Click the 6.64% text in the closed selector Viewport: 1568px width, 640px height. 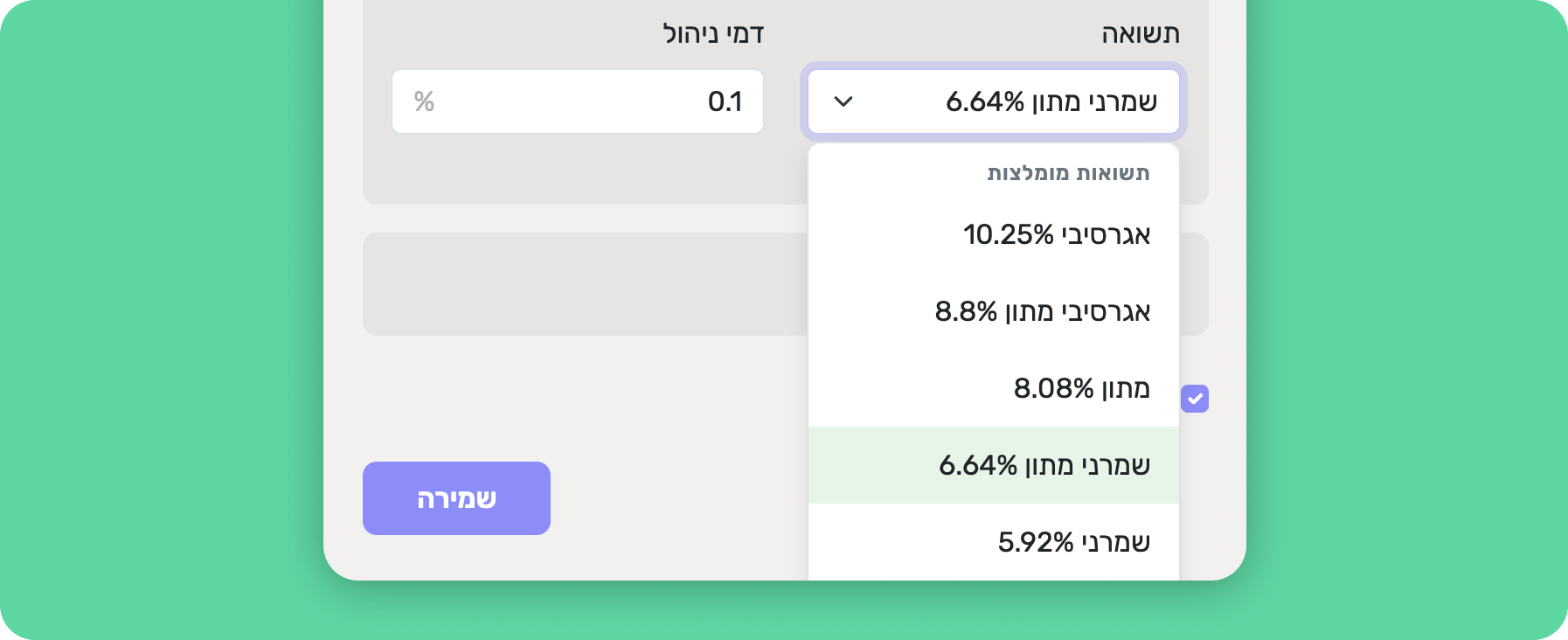click(984, 101)
